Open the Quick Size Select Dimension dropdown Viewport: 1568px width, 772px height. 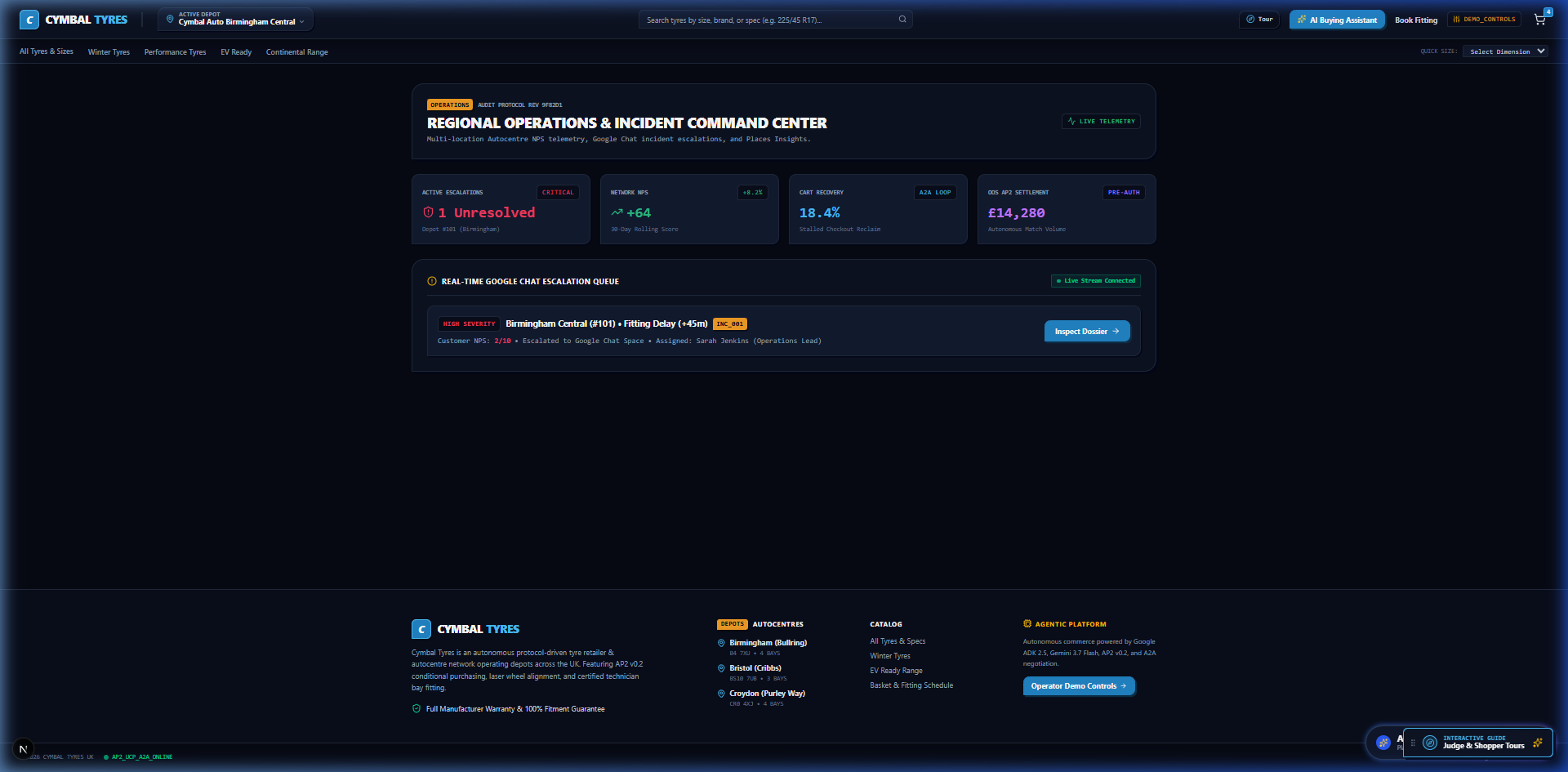pos(1505,51)
